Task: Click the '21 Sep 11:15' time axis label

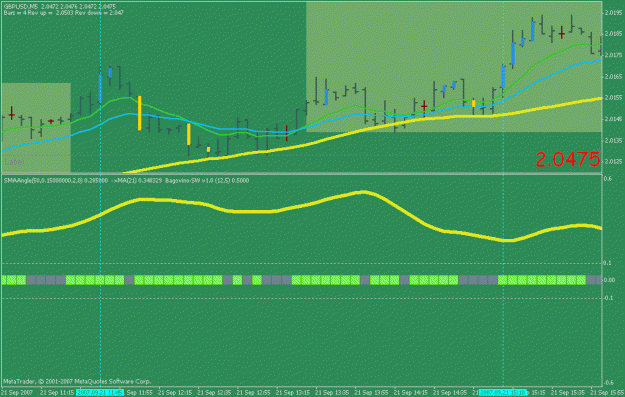Action: (x=57, y=393)
